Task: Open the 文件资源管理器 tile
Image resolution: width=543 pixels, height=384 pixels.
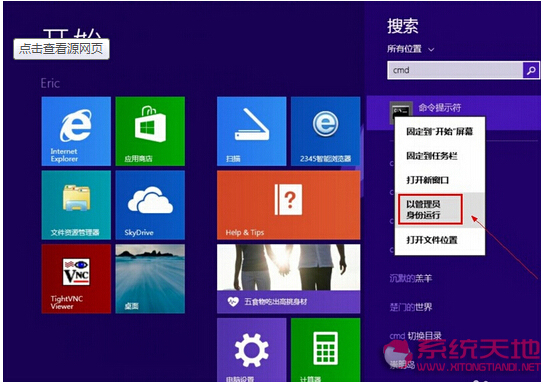Action: [x=76, y=205]
